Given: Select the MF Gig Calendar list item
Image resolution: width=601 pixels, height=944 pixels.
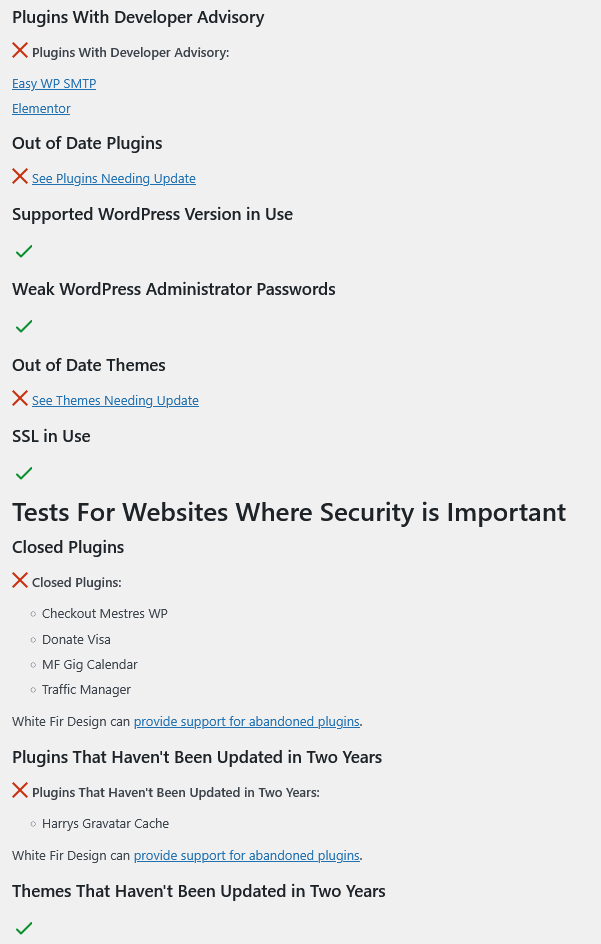Looking at the screenshot, I should 90,665.
